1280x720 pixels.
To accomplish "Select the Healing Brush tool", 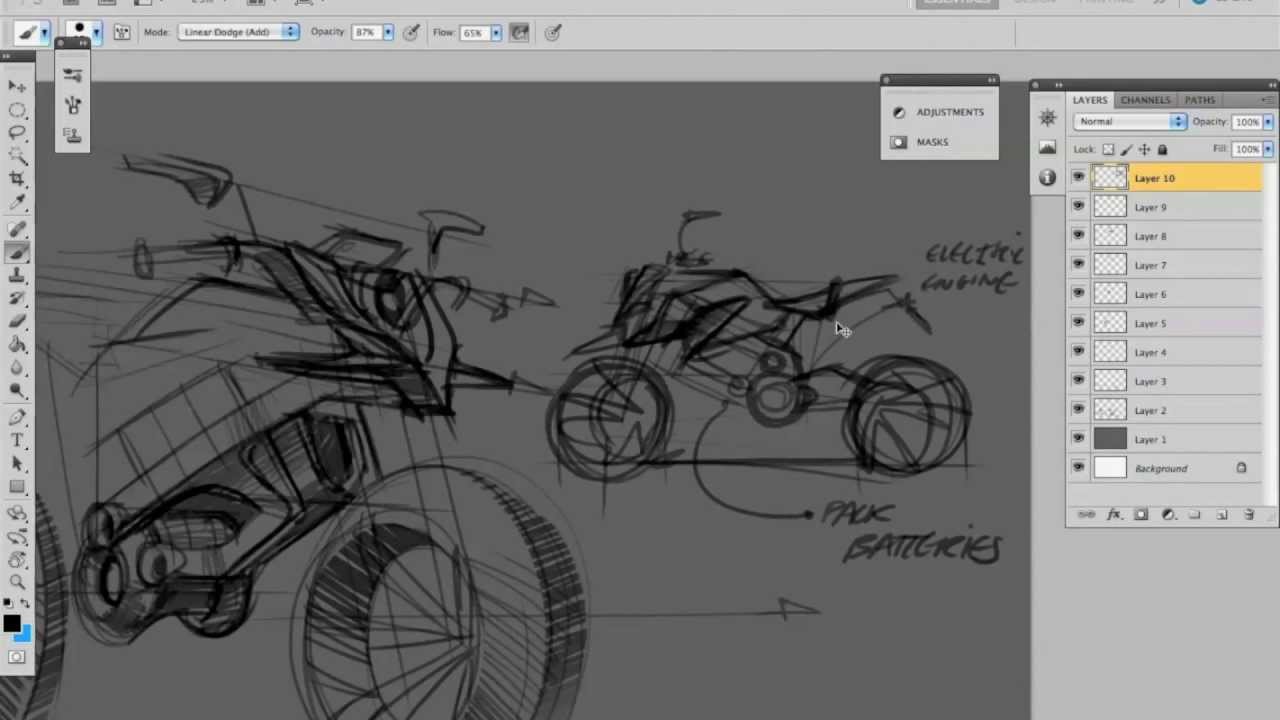I will click(x=17, y=230).
